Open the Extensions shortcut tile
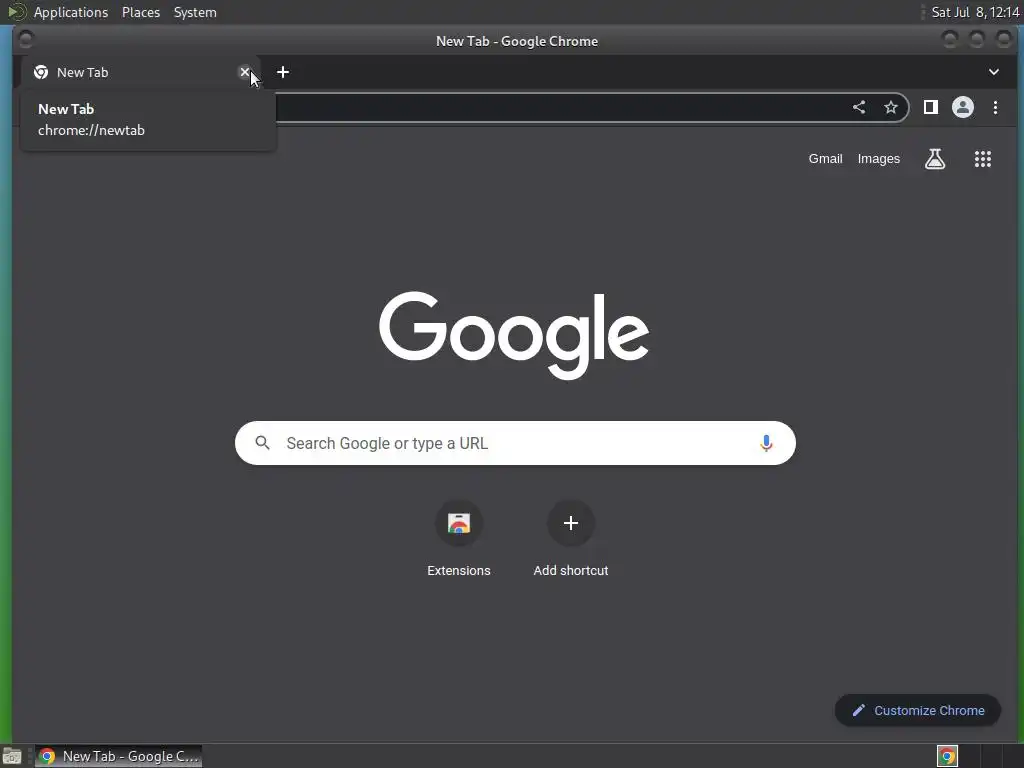1024x768 pixels. click(x=458, y=539)
